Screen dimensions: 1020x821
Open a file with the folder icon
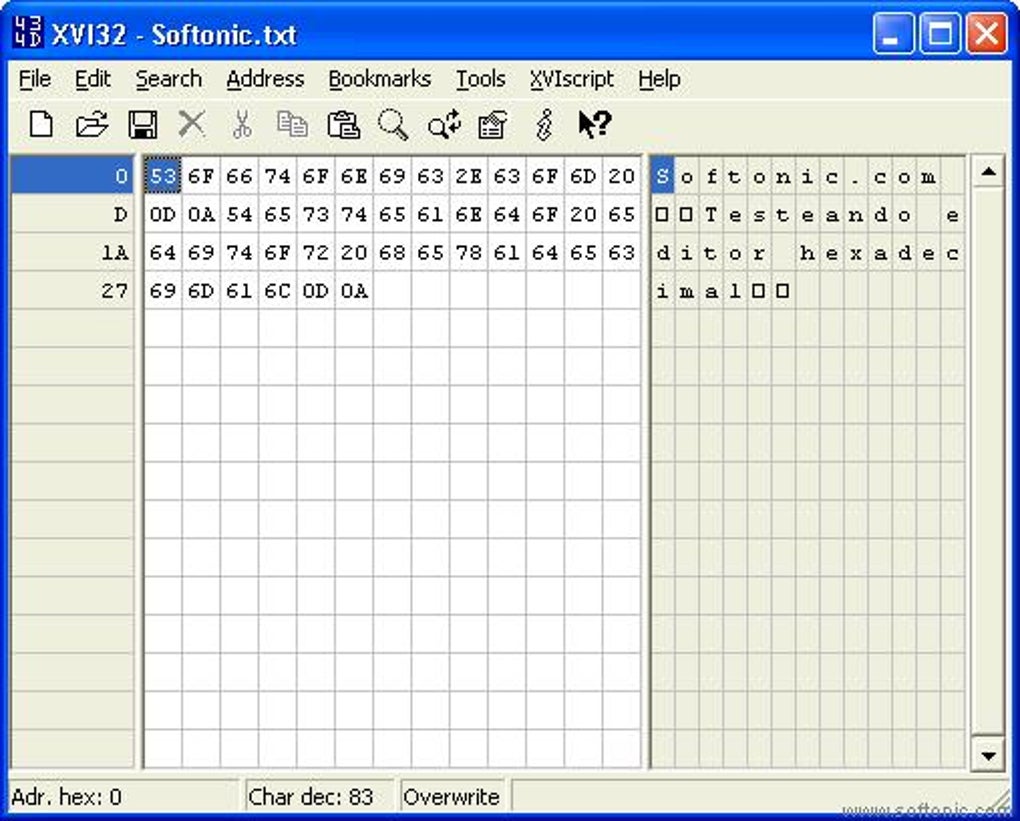point(92,124)
